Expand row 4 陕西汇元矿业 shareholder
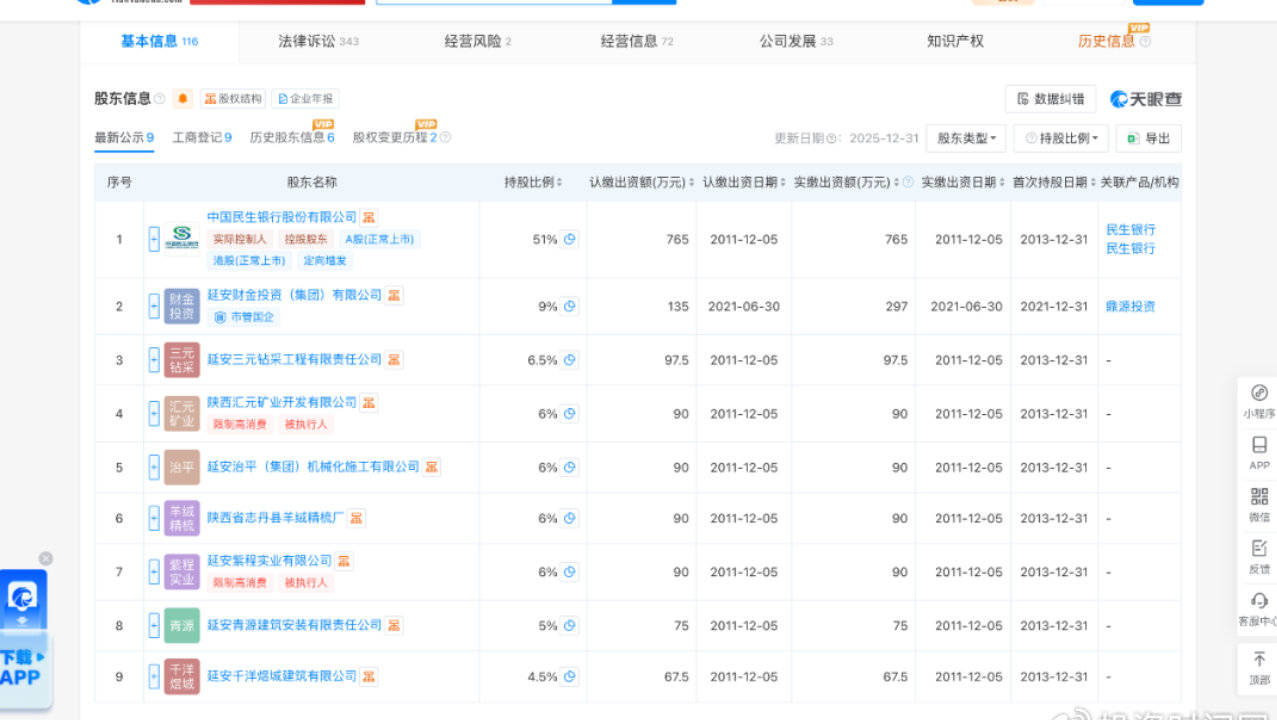 (154, 414)
